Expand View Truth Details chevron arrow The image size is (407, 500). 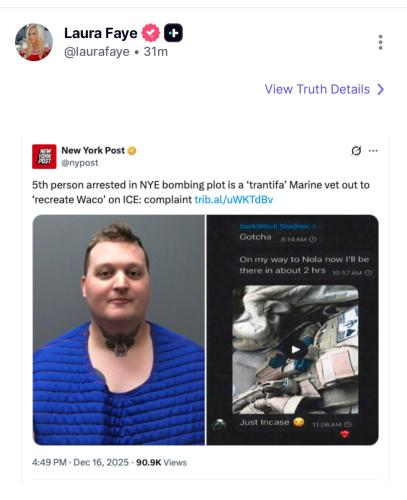point(380,89)
